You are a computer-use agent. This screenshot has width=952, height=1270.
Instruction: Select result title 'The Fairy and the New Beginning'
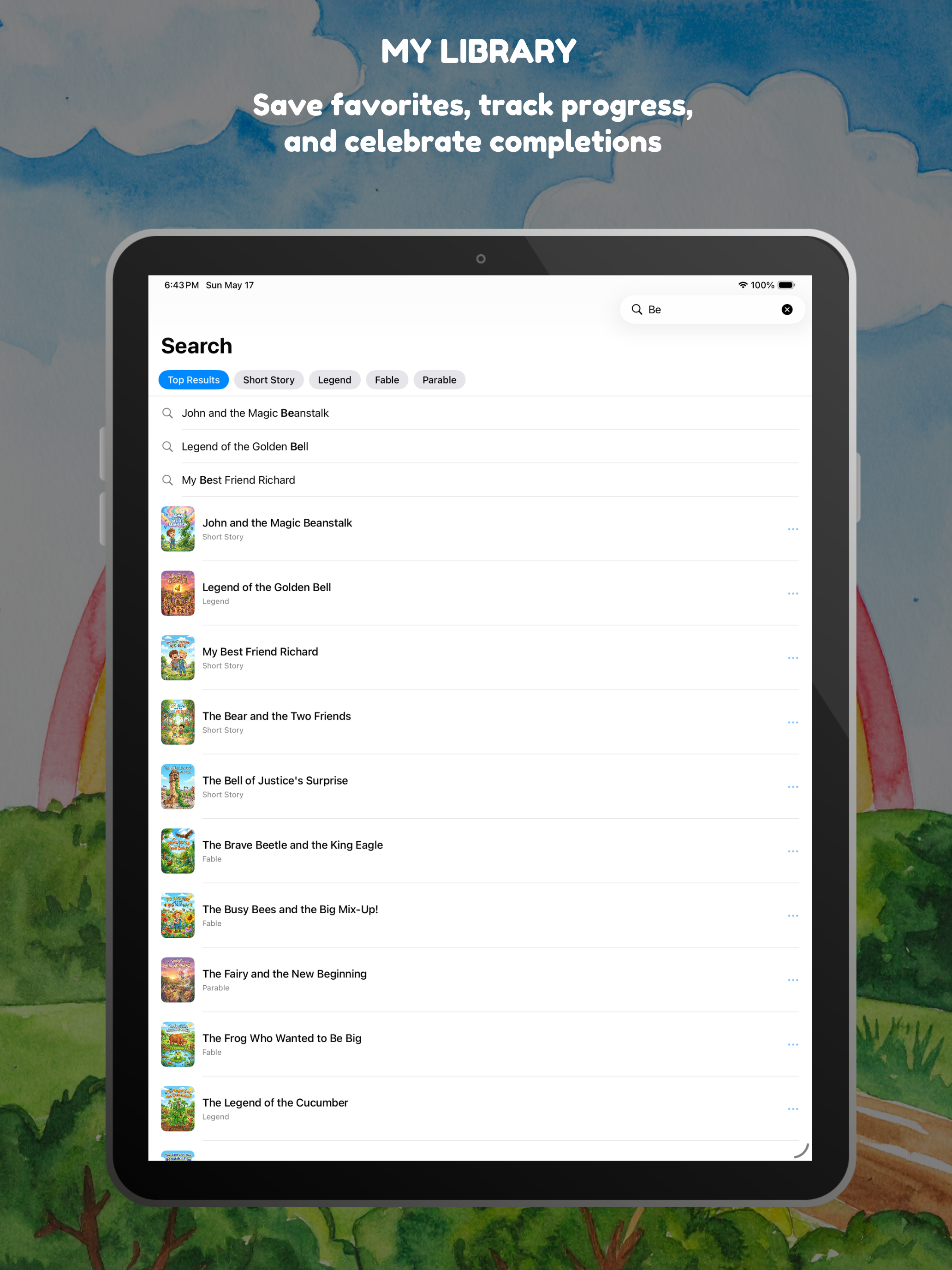tap(285, 974)
